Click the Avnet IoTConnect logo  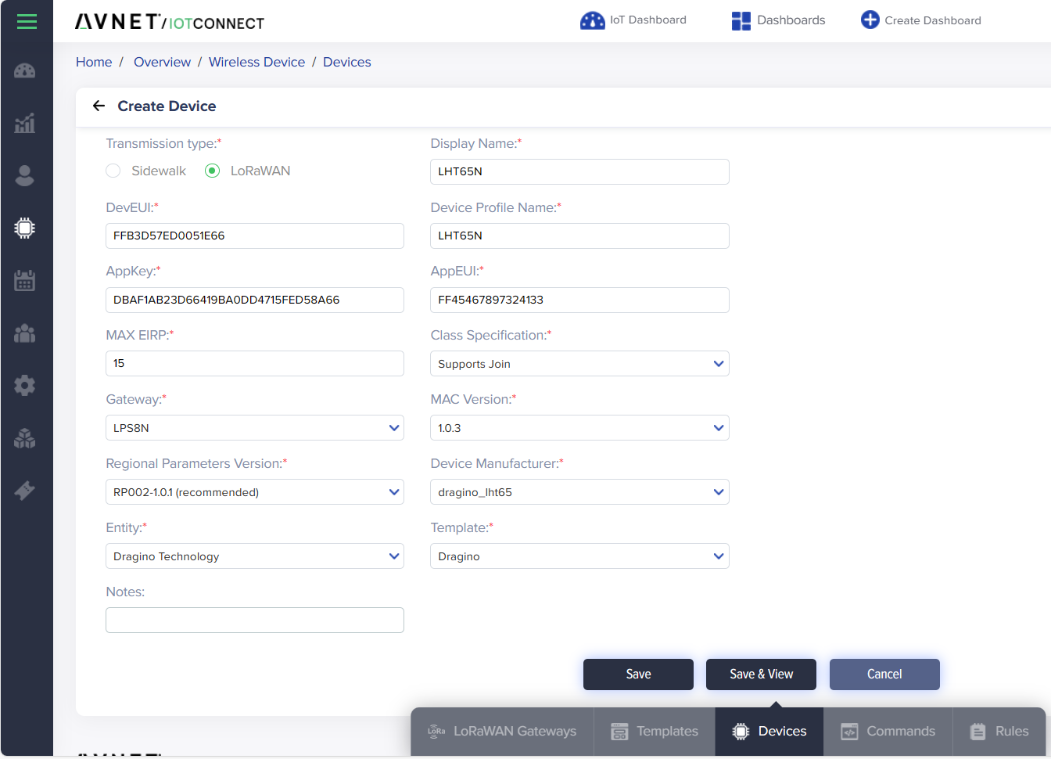[170, 22]
